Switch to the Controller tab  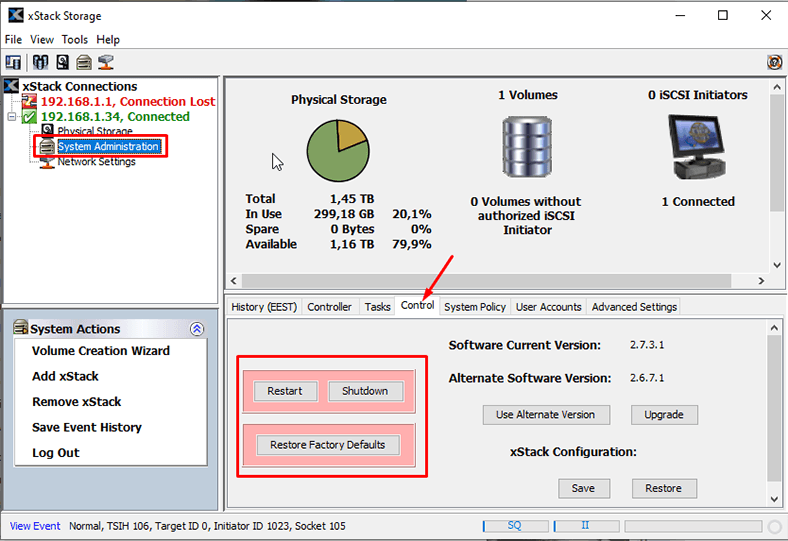click(x=329, y=306)
